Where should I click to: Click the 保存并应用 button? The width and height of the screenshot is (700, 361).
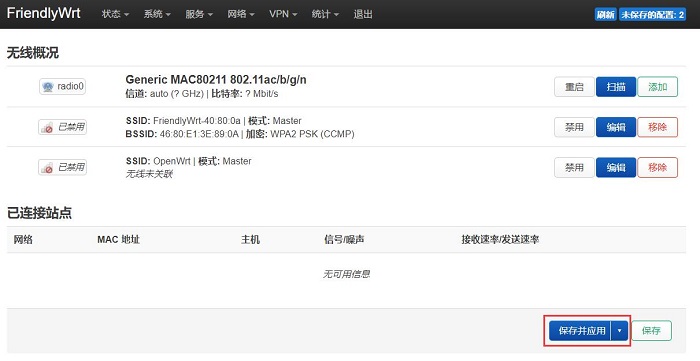pyautogui.click(x=580, y=331)
